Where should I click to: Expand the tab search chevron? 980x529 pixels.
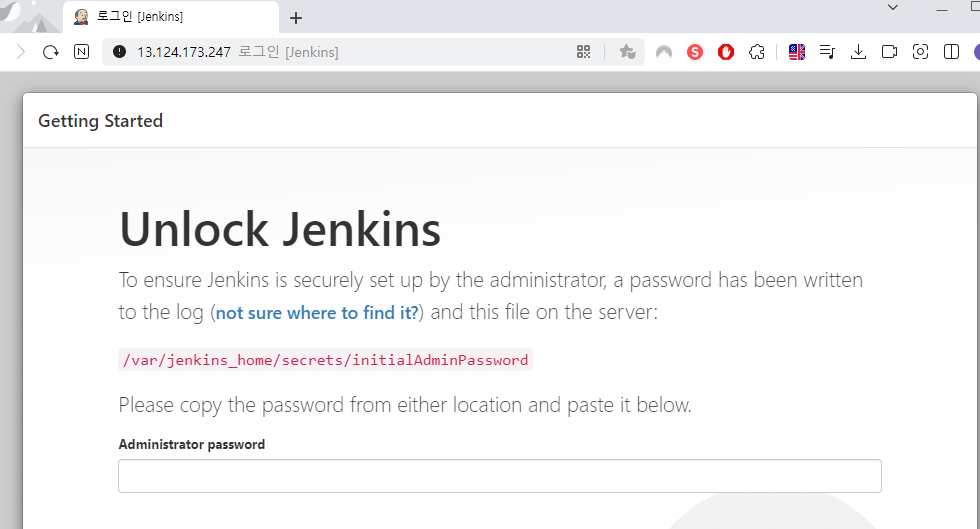point(893,8)
